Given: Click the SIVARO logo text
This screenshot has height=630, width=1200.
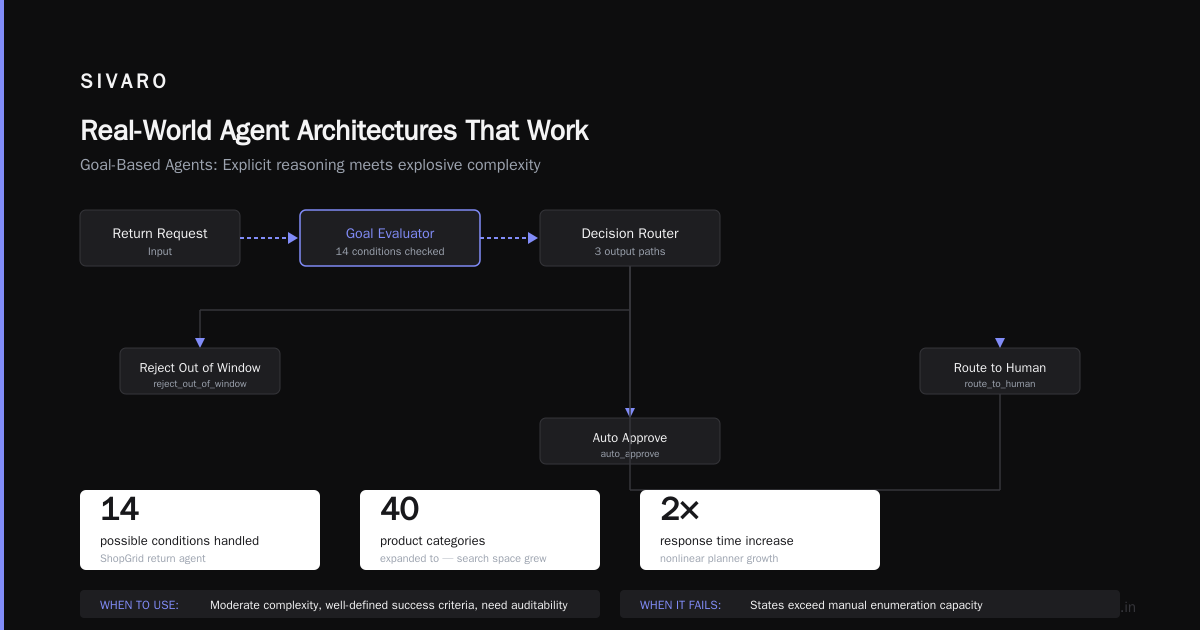Looking at the screenshot, I should pyautogui.click(x=124, y=82).
